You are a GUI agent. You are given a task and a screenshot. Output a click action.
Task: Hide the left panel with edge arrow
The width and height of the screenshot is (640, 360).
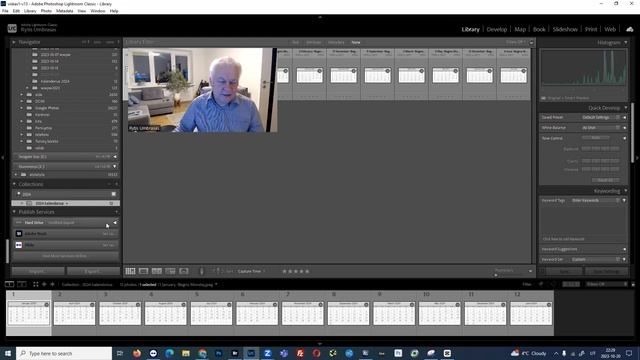[2, 157]
